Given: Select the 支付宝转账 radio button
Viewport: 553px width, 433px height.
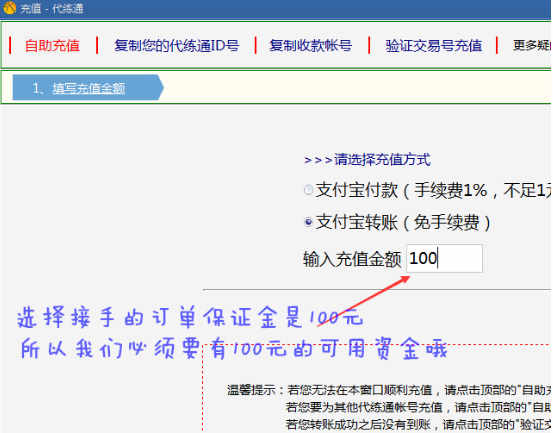Looking at the screenshot, I should tap(308, 222).
